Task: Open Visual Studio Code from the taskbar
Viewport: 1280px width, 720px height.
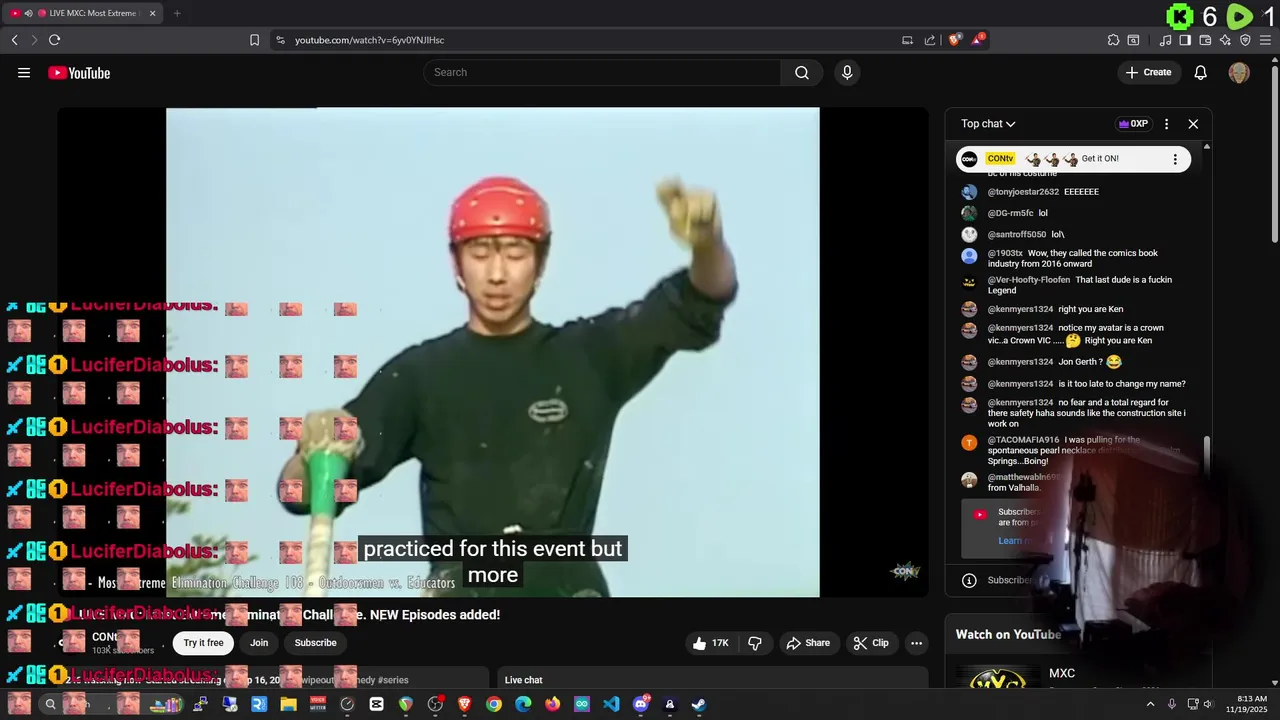Action: 611,704
